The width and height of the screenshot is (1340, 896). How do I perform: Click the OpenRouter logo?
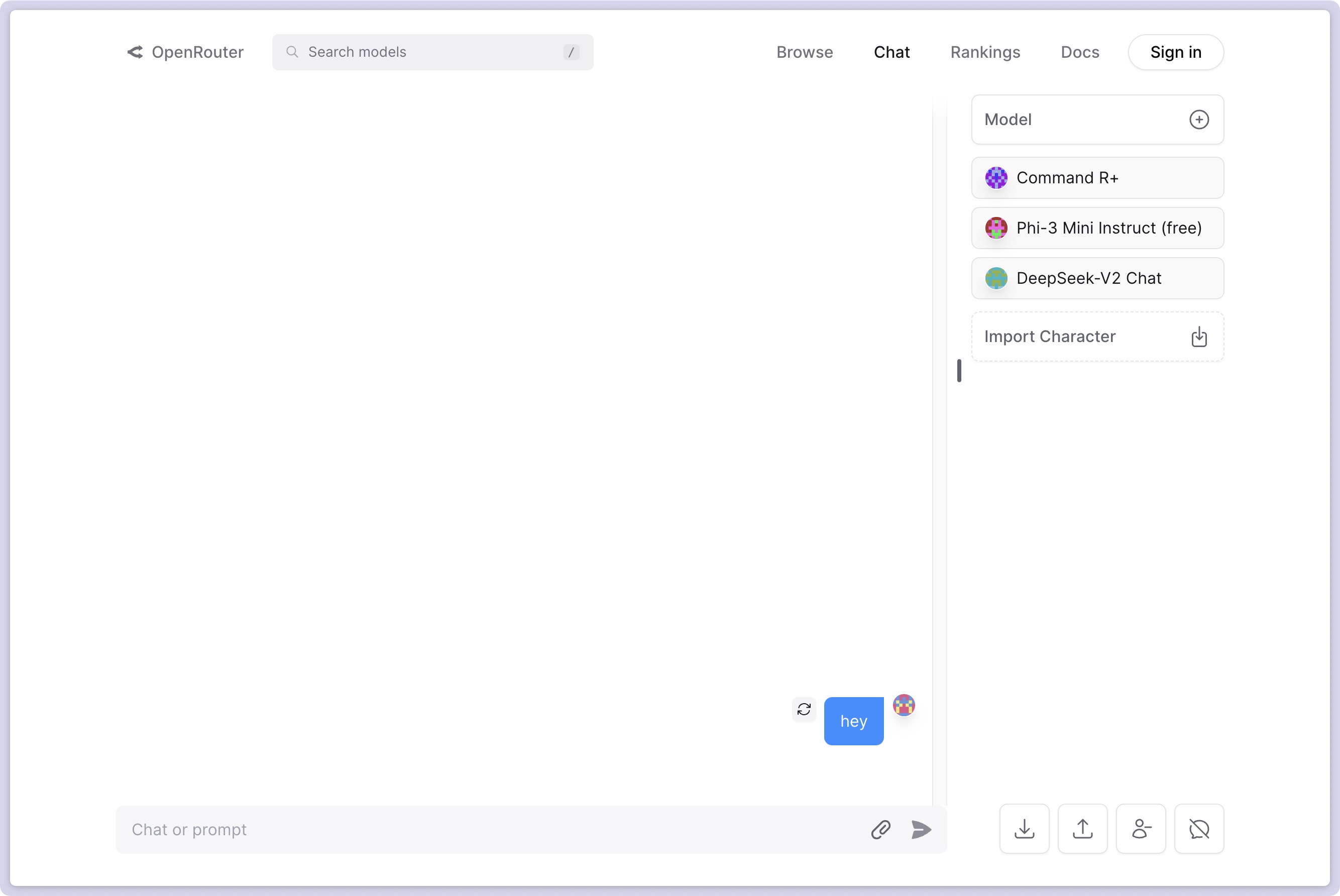click(185, 52)
